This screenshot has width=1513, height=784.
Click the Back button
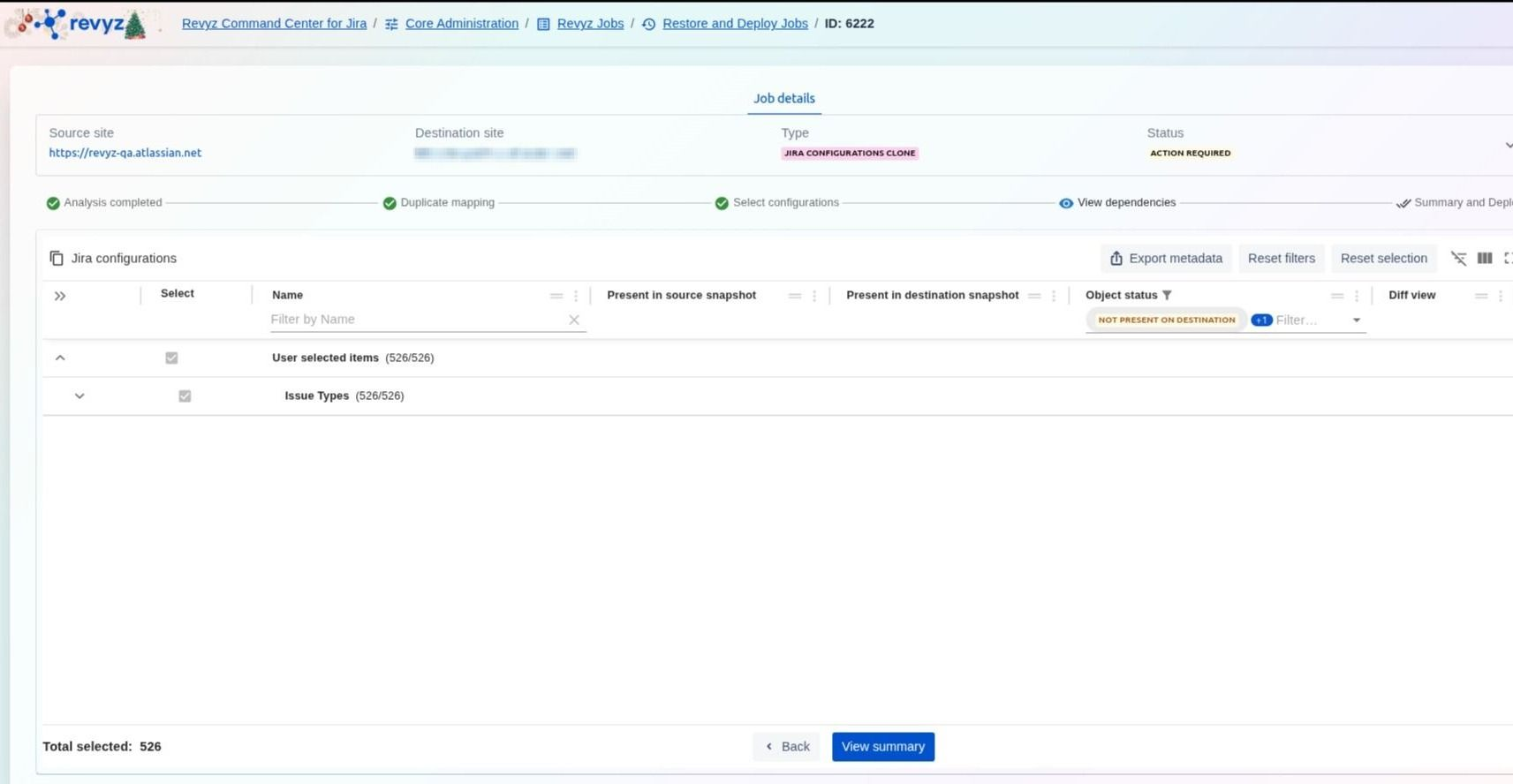786,746
